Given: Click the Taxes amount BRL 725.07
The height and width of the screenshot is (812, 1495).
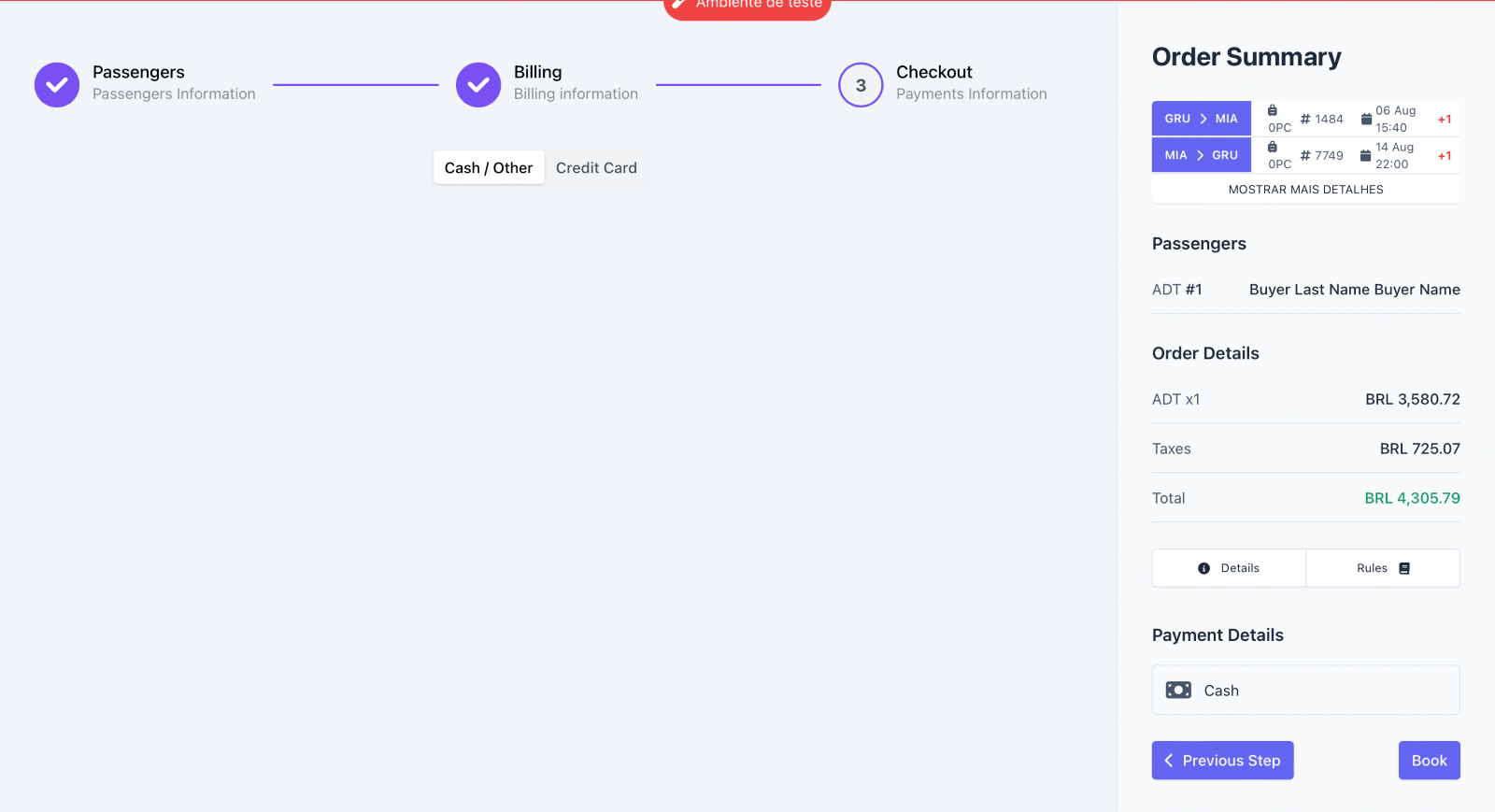Looking at the screenshot, I should click(x=1419, y=449).
